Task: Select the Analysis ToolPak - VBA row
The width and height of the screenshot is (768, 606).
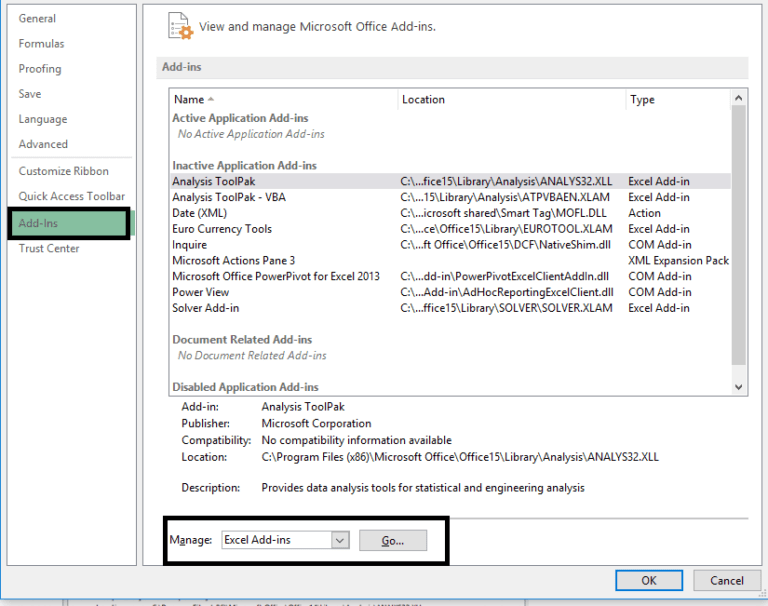Action: (x=450, y=197)
